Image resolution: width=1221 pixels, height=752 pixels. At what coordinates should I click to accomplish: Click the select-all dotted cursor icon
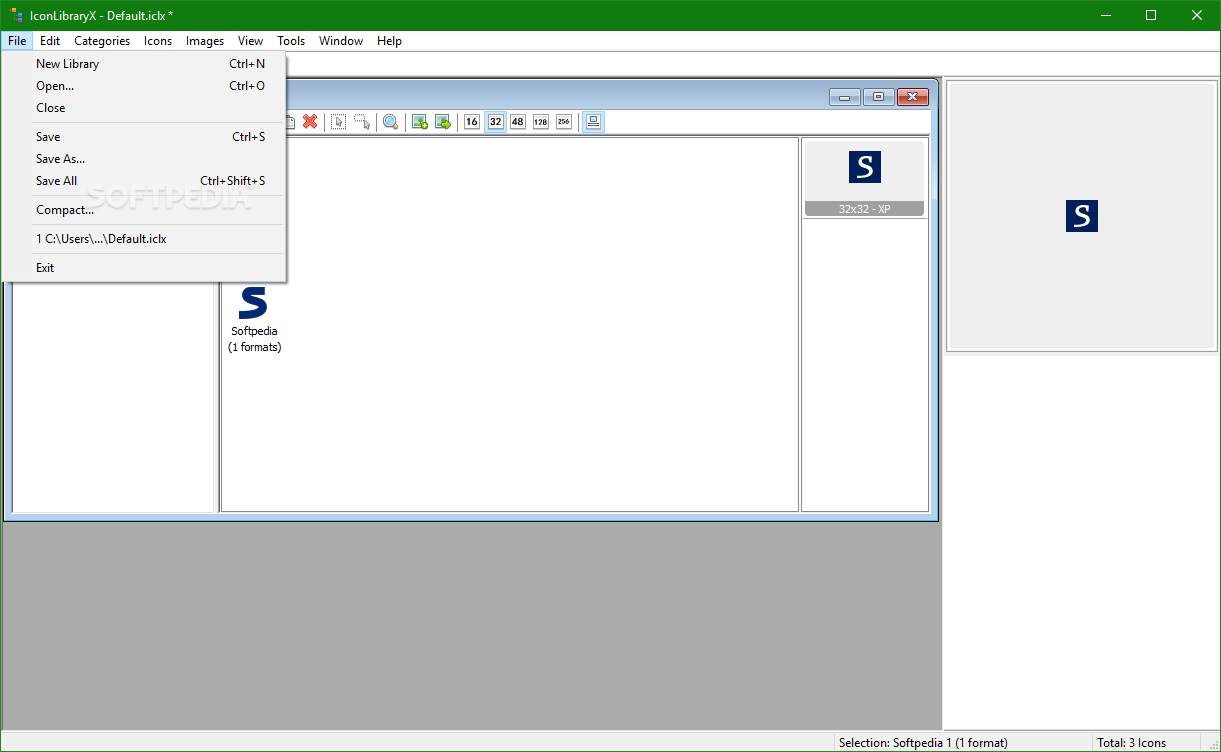[339, 121]
